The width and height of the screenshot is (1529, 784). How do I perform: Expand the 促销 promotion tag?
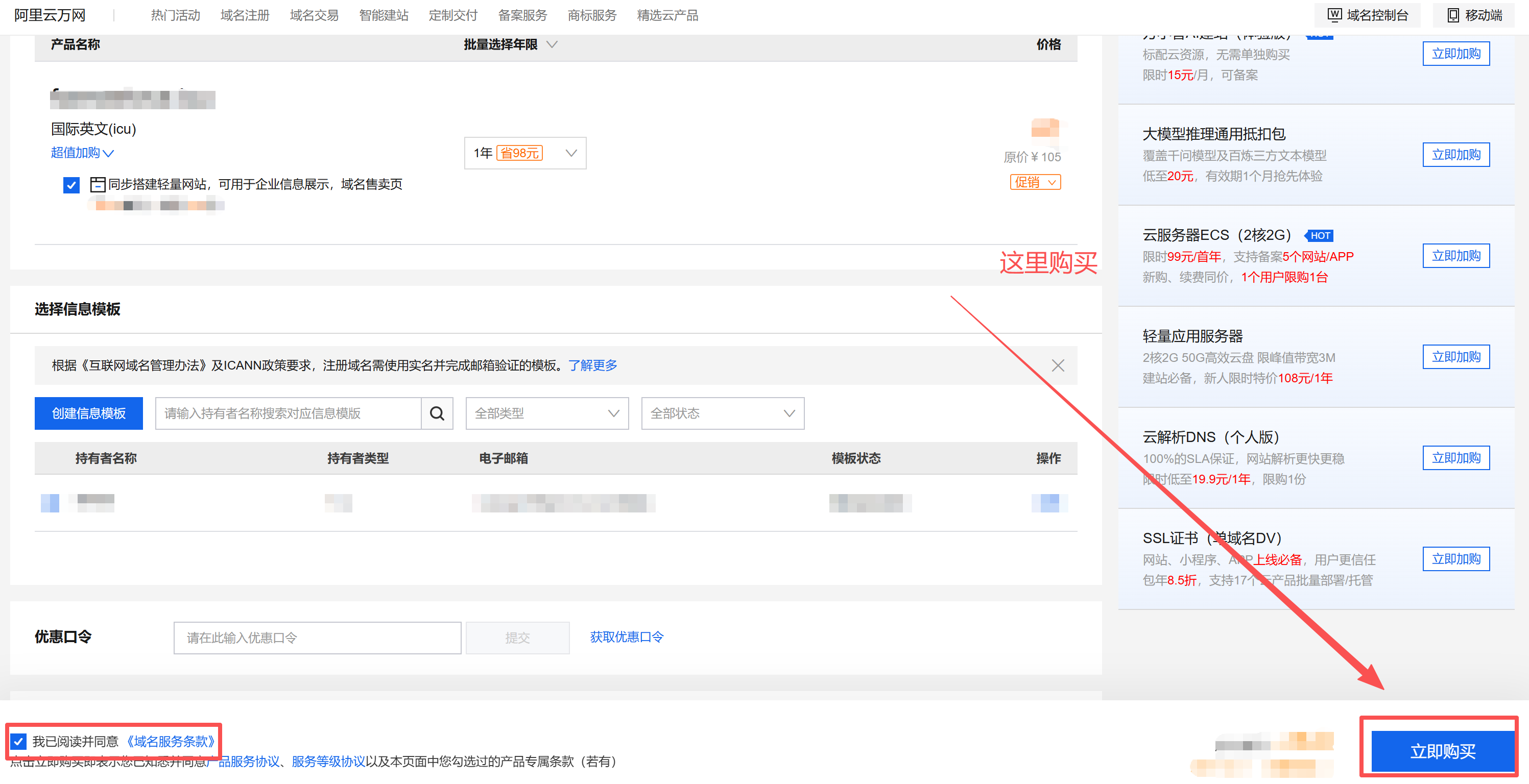[x=1035, y=182]
